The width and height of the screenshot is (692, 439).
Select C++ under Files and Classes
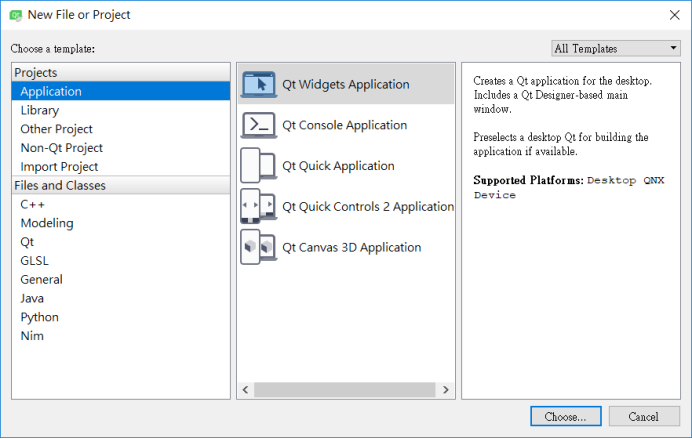[32, 204]
